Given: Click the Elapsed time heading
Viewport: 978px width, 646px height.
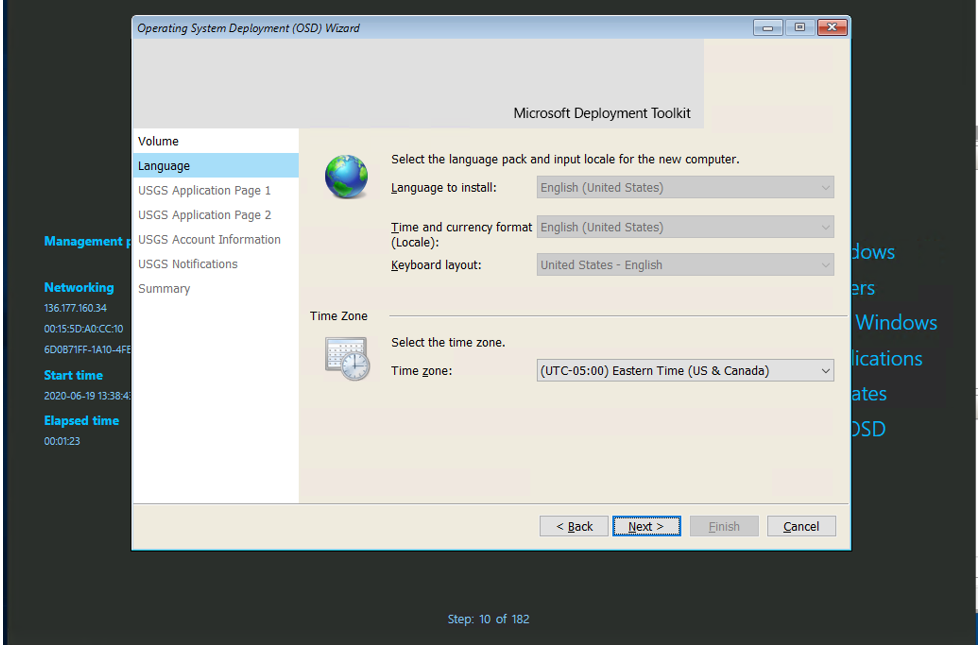Looking at the screenshot, I should coord(82,421).
